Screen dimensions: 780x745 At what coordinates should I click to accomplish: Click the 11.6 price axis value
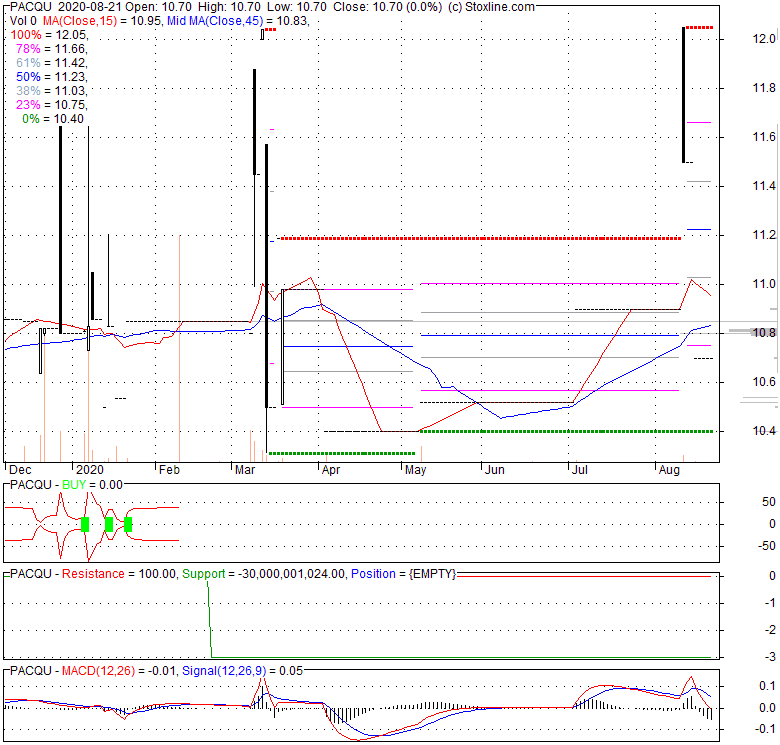point(764,137)
